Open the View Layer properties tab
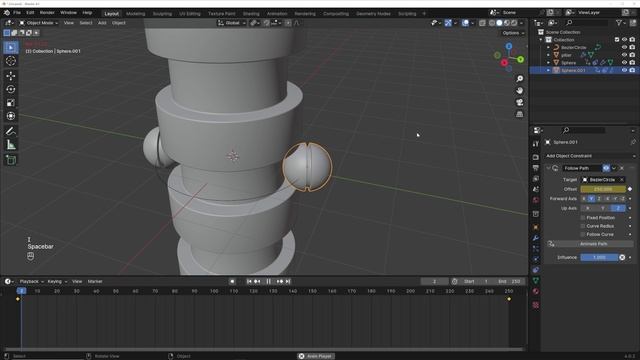 536,179
